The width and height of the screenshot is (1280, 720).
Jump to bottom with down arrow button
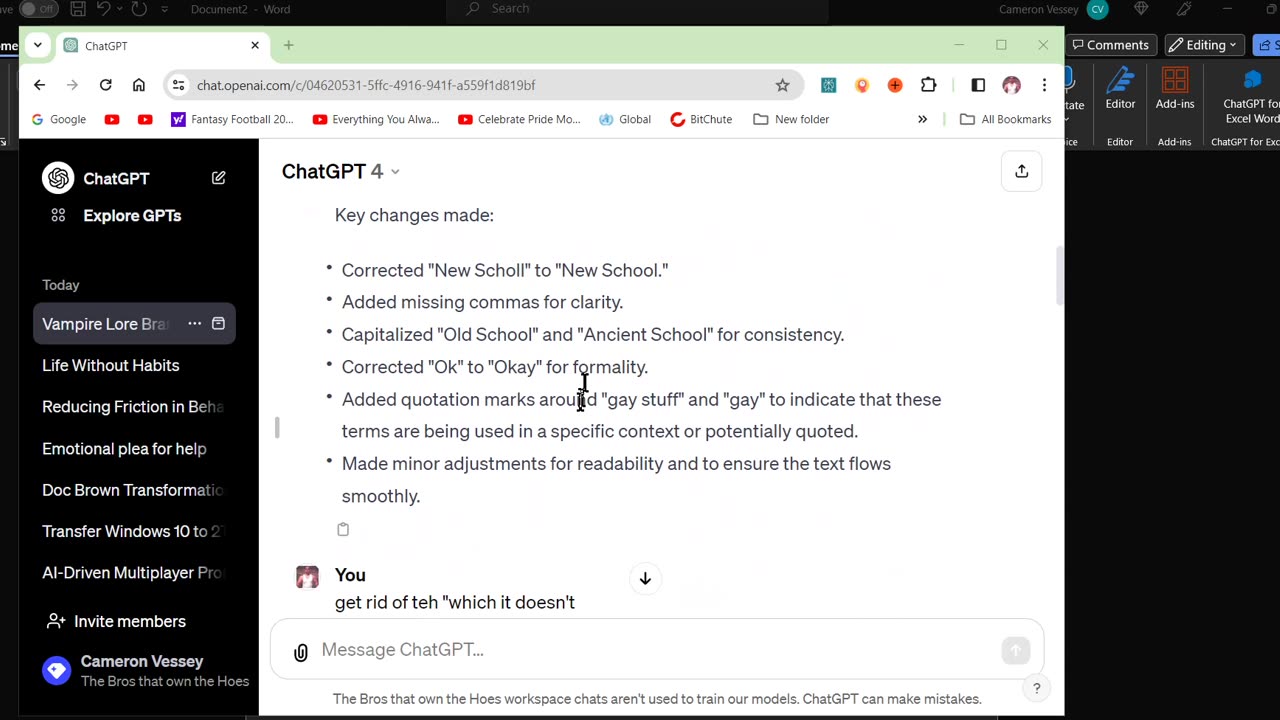645,579
